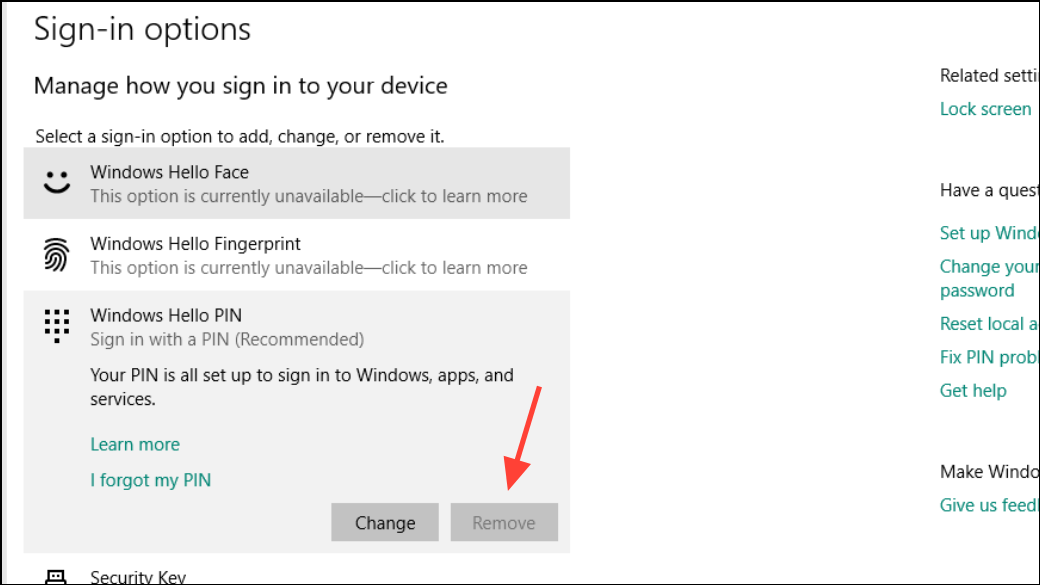Click the Change your password link
This screenshot has height=585, width=1040.
[988, 277]
